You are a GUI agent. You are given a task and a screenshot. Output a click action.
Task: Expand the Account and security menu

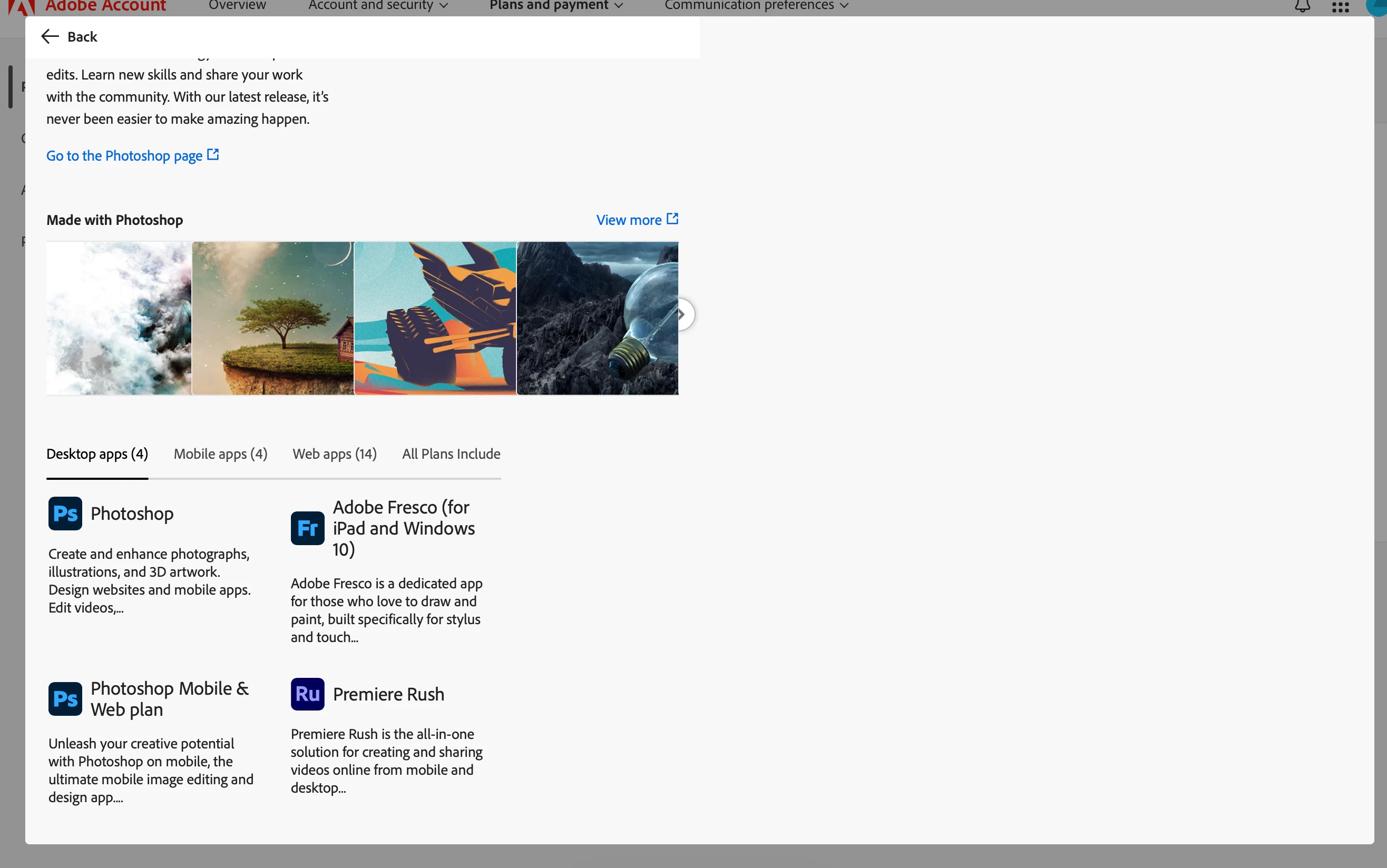point(377,6)
